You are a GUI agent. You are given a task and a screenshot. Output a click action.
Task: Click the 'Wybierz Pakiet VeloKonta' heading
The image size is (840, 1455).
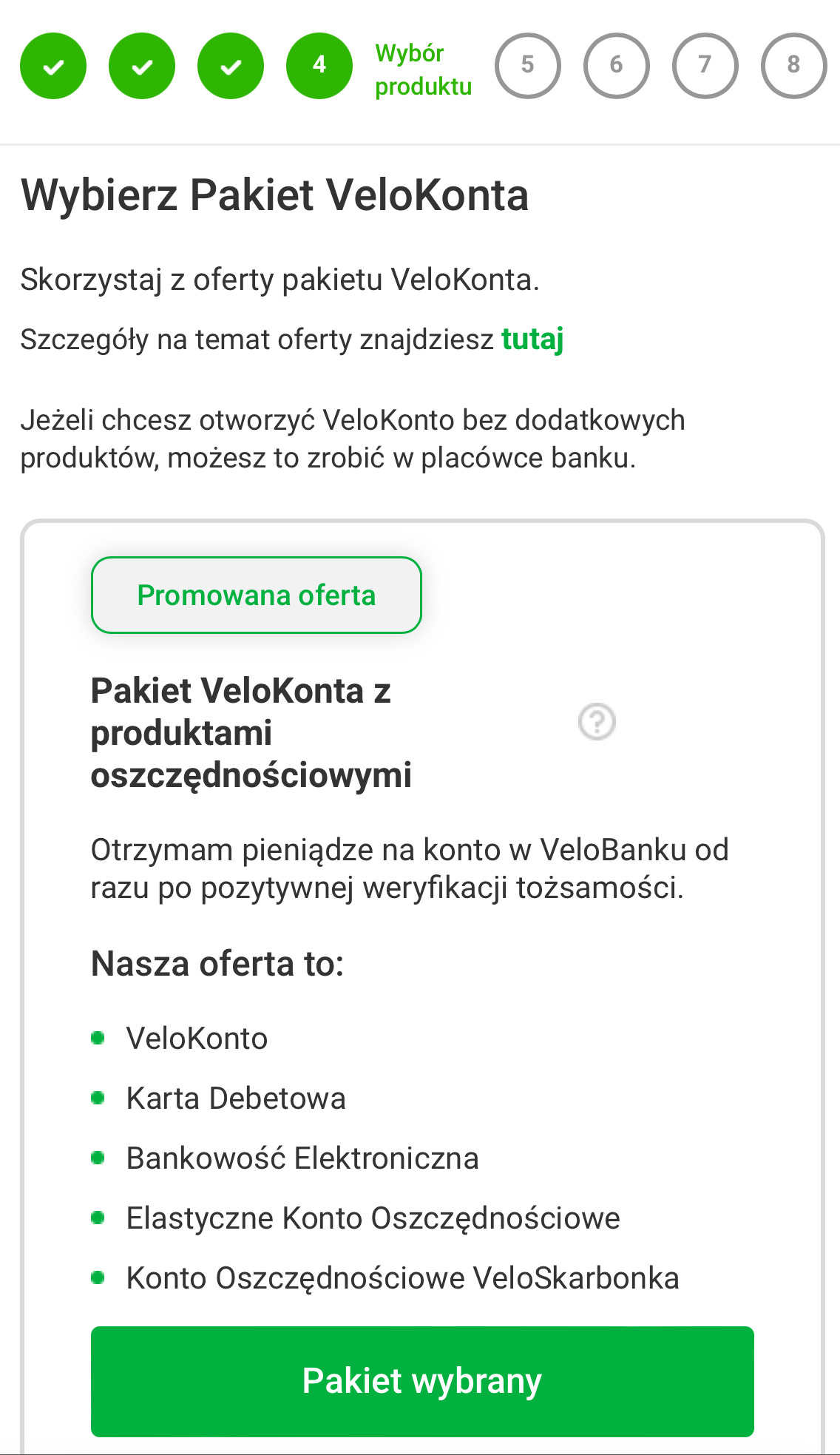tap(275, 195)
